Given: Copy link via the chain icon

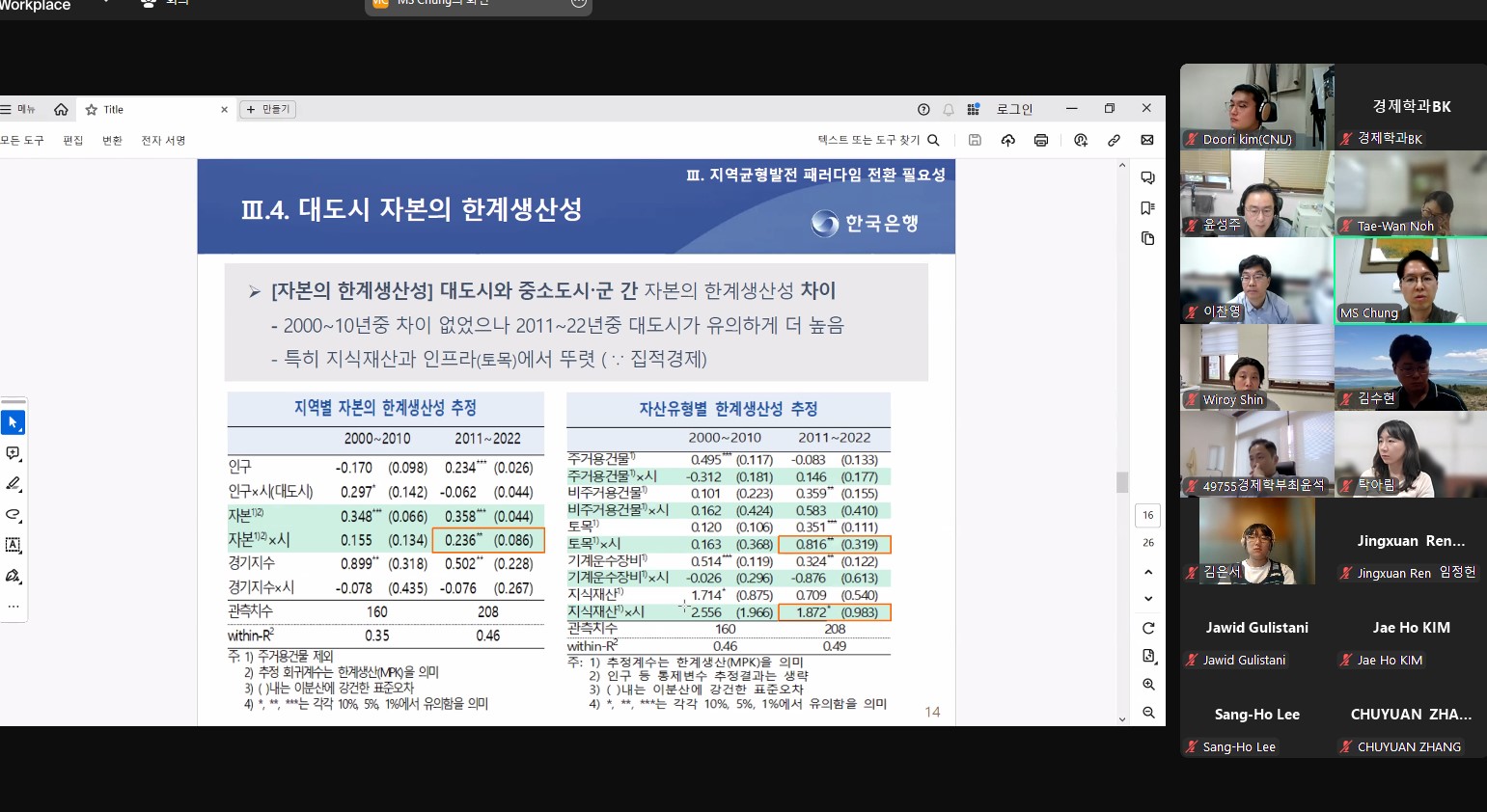Looking at the screenshot, I should [1114, 140].
